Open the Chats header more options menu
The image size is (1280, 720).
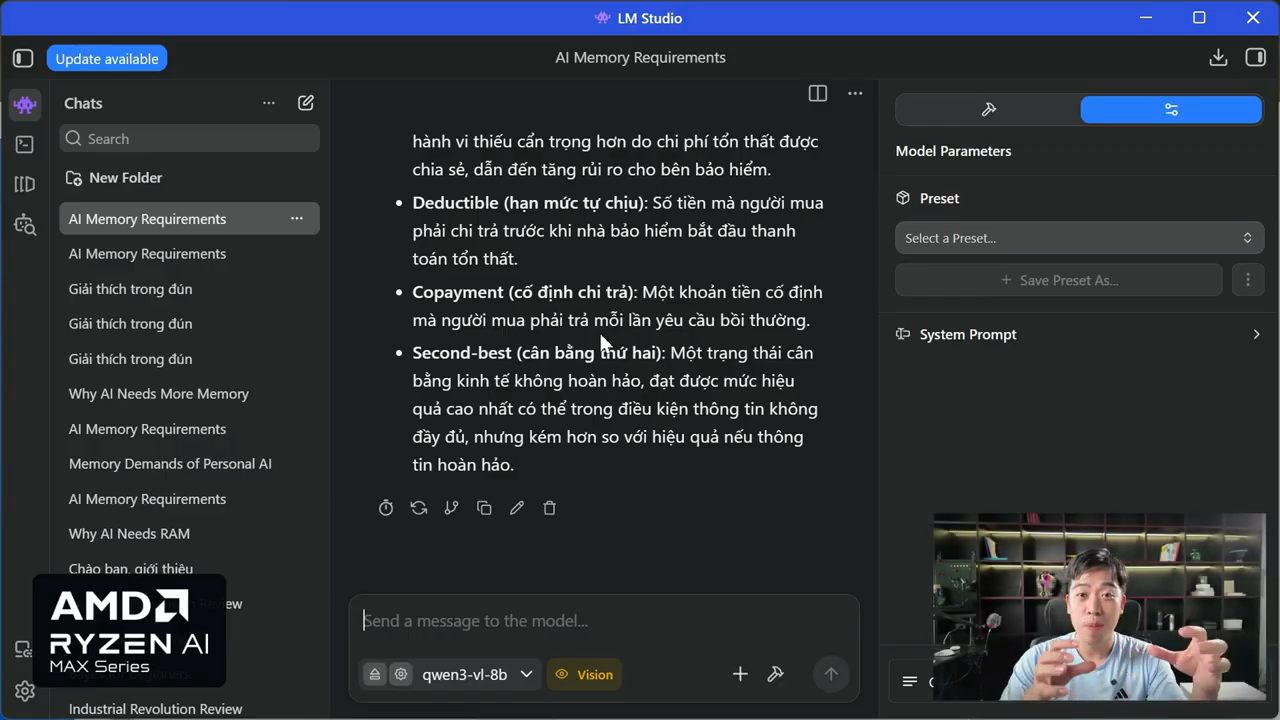point(268,103)
